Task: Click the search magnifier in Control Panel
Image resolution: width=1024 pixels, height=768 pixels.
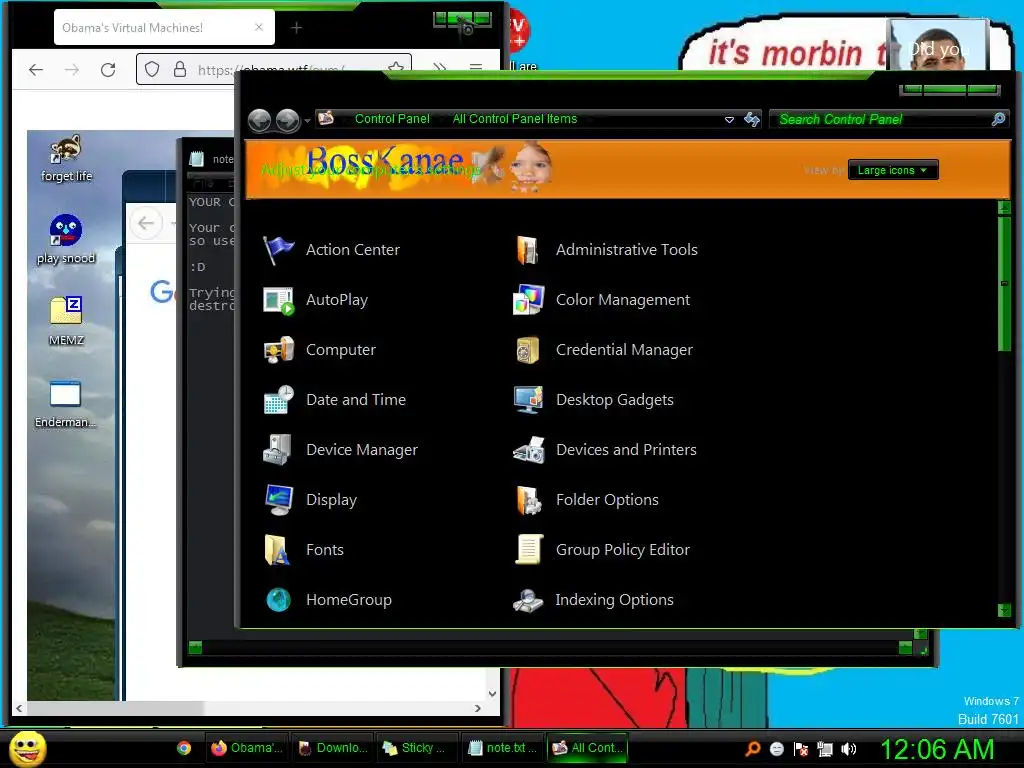Action: pos(998,119)
